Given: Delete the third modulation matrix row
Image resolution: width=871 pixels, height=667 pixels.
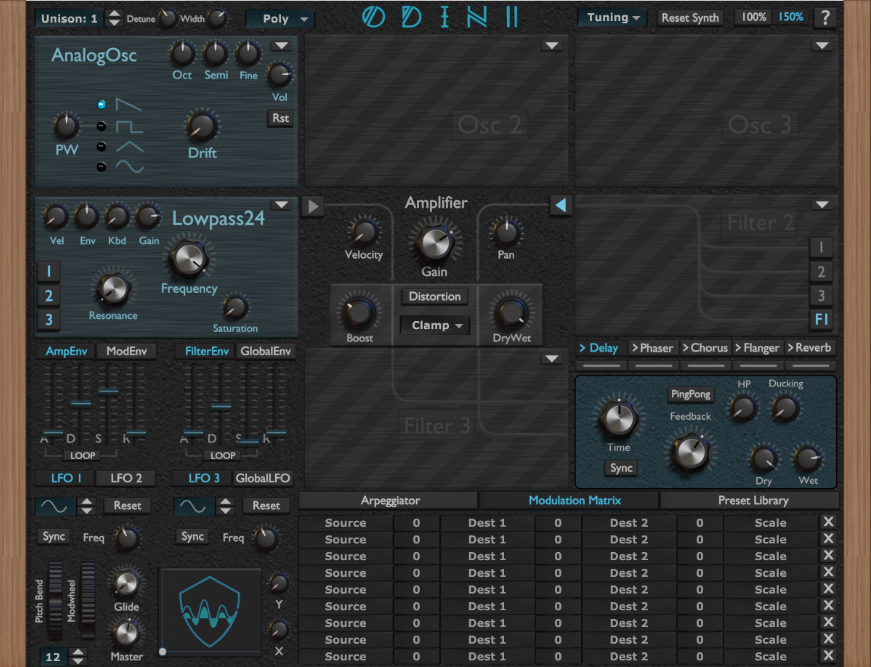Looking at the screenshot, I should [828, 555].
